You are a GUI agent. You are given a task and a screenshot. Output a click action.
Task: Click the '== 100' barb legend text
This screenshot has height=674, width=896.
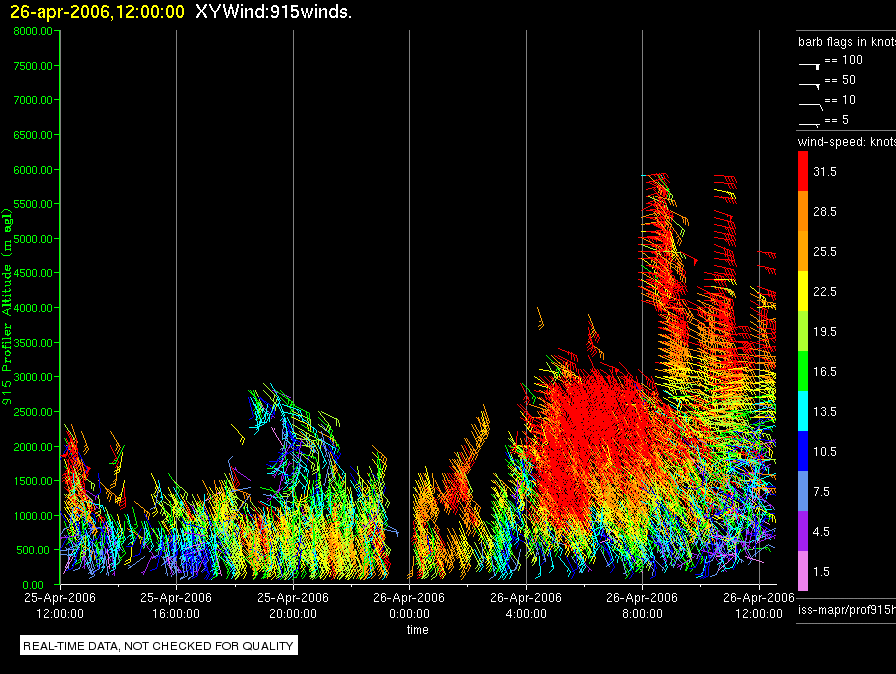tap(843, 60)
